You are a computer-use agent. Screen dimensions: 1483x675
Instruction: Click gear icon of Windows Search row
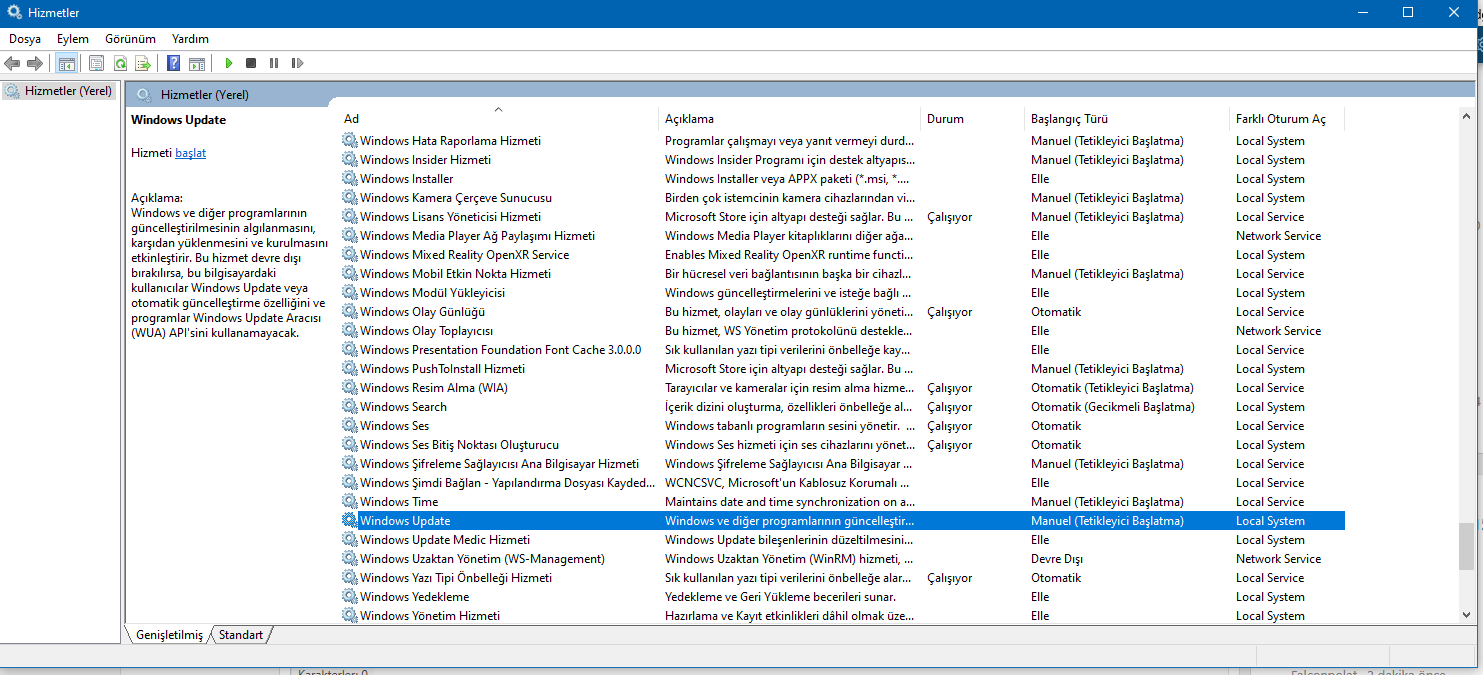[349, 407]
